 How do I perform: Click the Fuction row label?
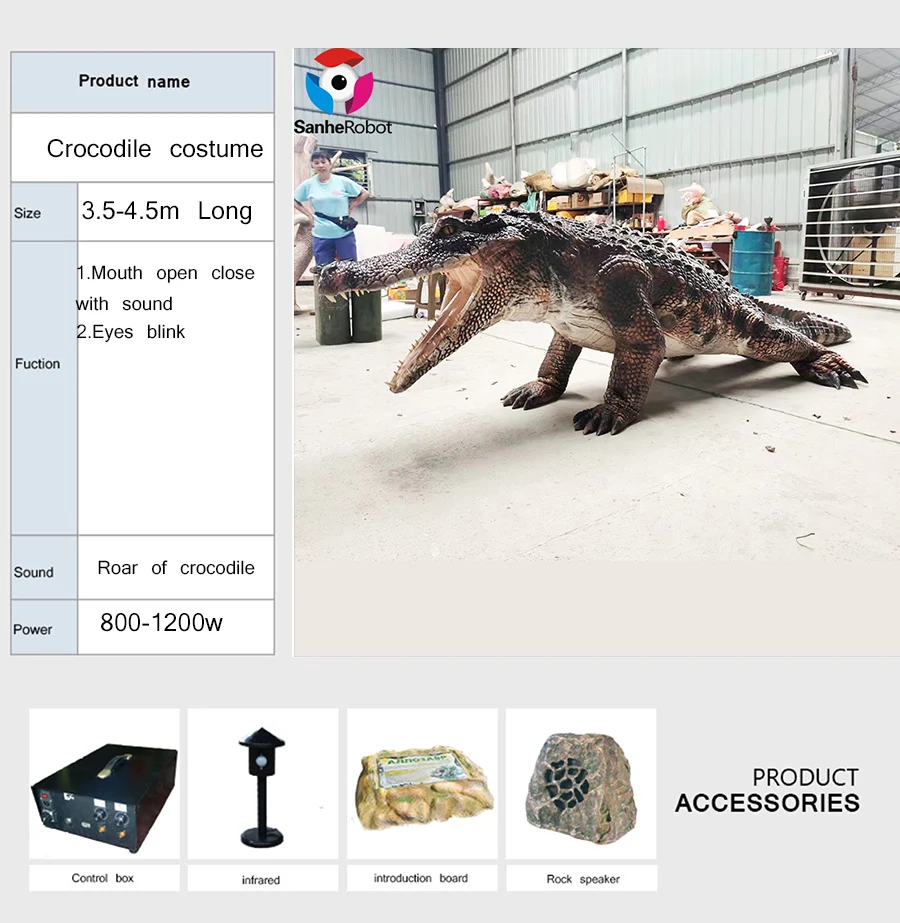(38, 364)
